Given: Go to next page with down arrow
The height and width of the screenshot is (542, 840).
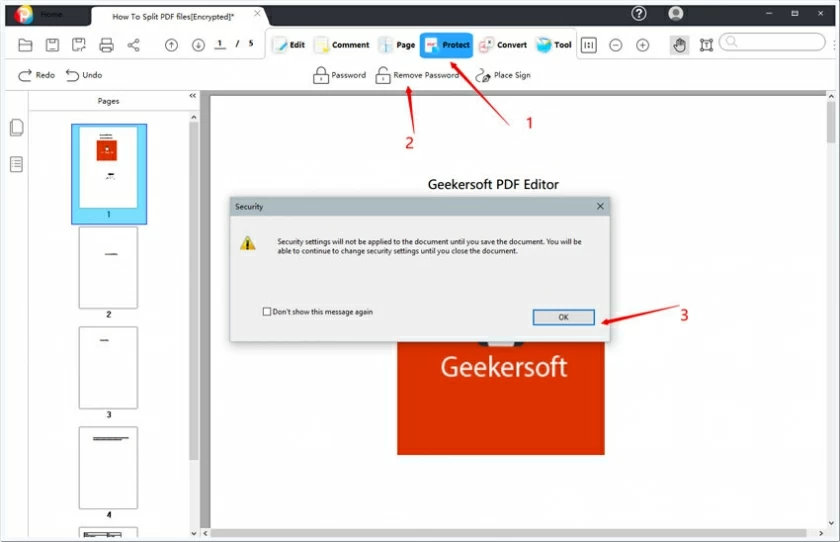Looking at the screenshot, I should pos(198,45).
